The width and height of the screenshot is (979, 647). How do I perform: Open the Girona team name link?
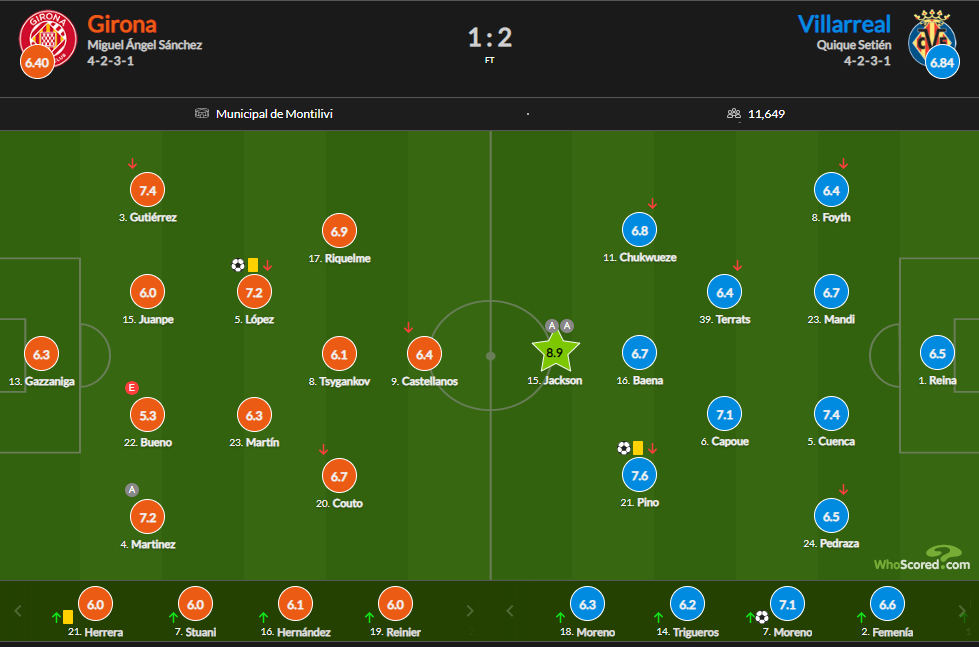tap(122, 24)
